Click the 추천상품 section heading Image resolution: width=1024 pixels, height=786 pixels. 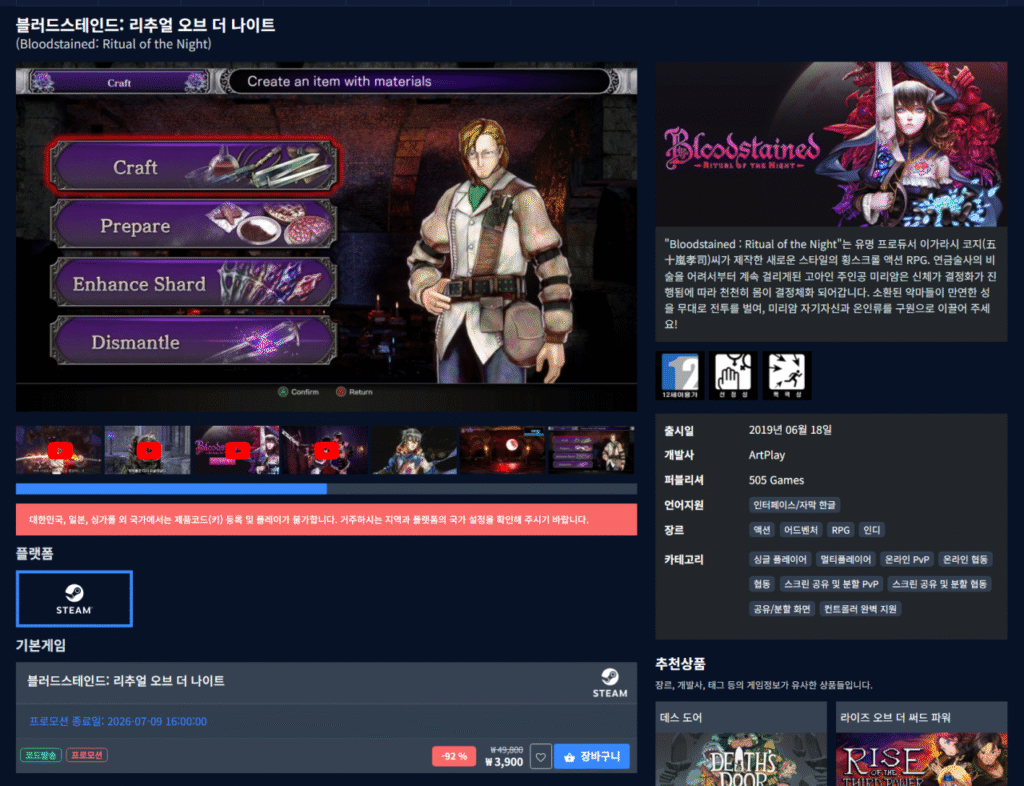(680, 664)
